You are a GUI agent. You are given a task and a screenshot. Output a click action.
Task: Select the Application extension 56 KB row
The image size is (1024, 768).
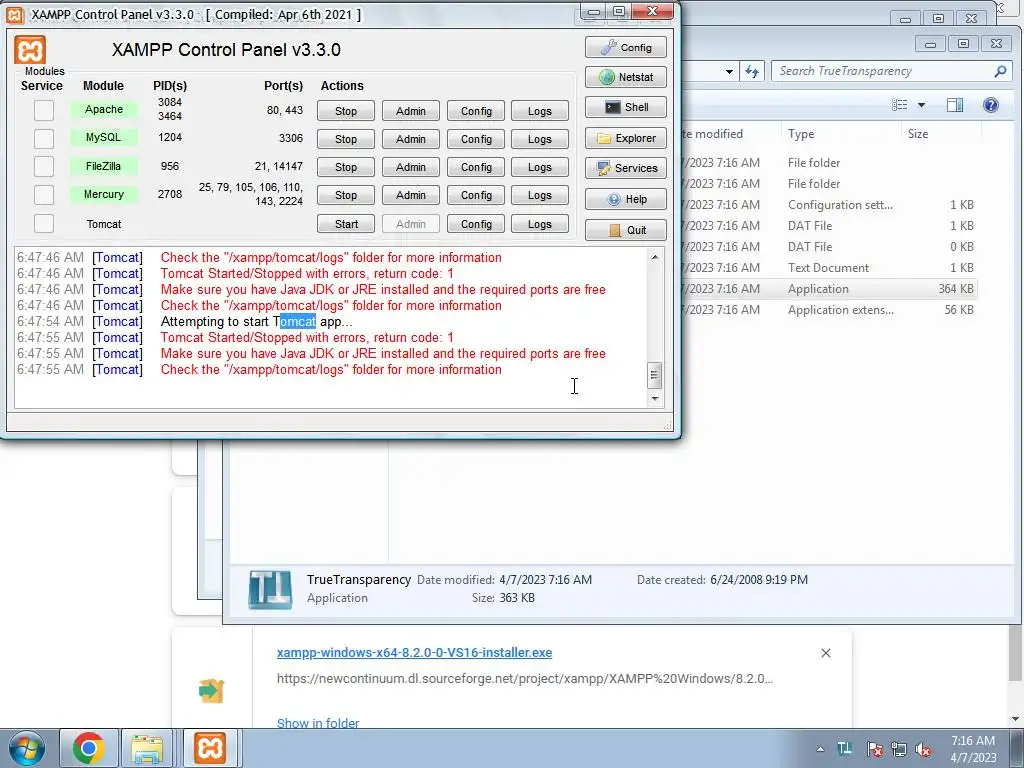coord(828,310)
